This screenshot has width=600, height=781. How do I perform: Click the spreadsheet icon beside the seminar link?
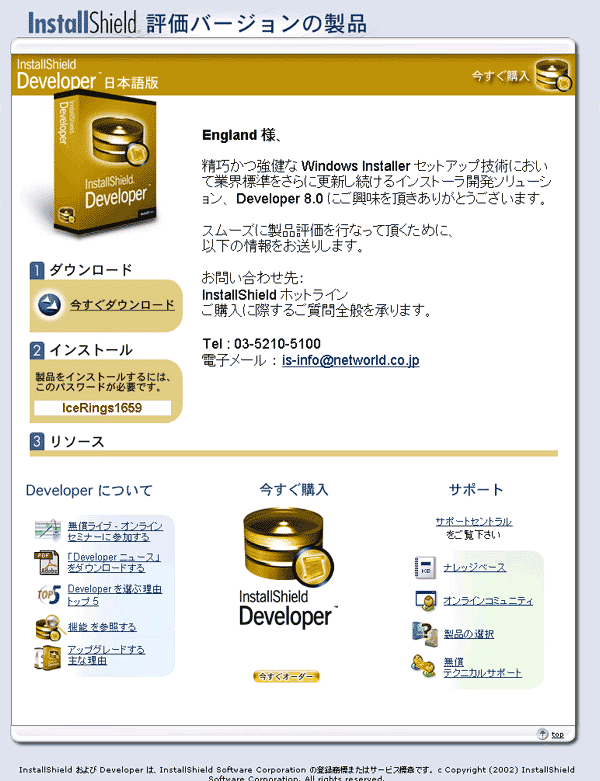pos(47,530)
